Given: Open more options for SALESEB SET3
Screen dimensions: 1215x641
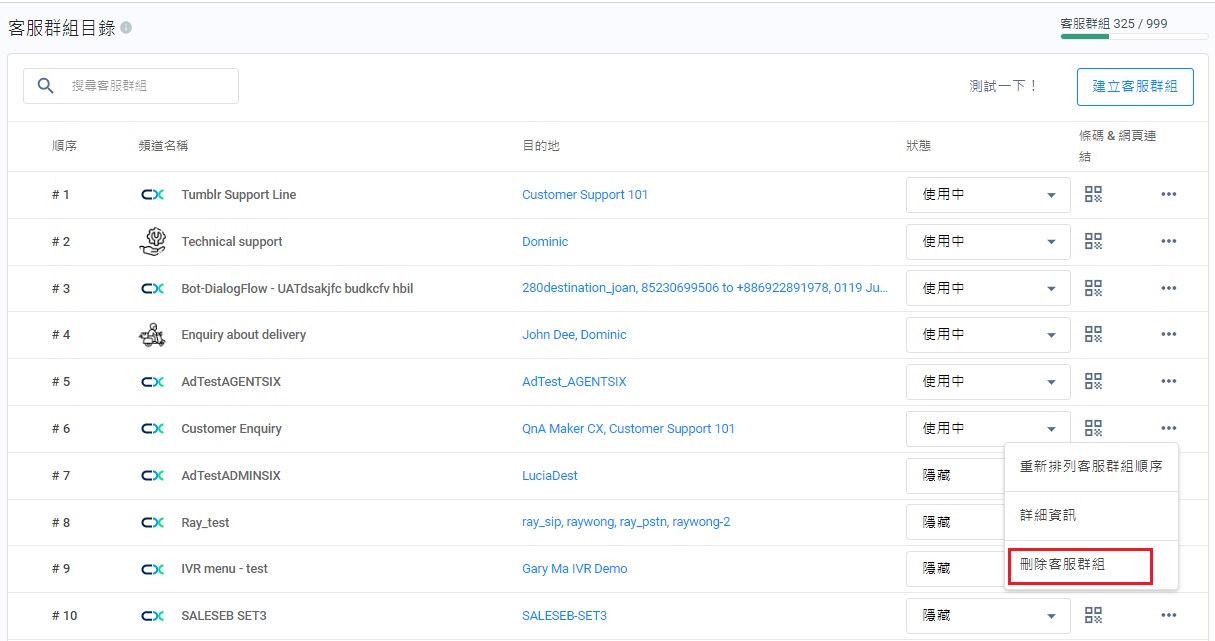Looking at the screenshot, I should (1168, 615).
